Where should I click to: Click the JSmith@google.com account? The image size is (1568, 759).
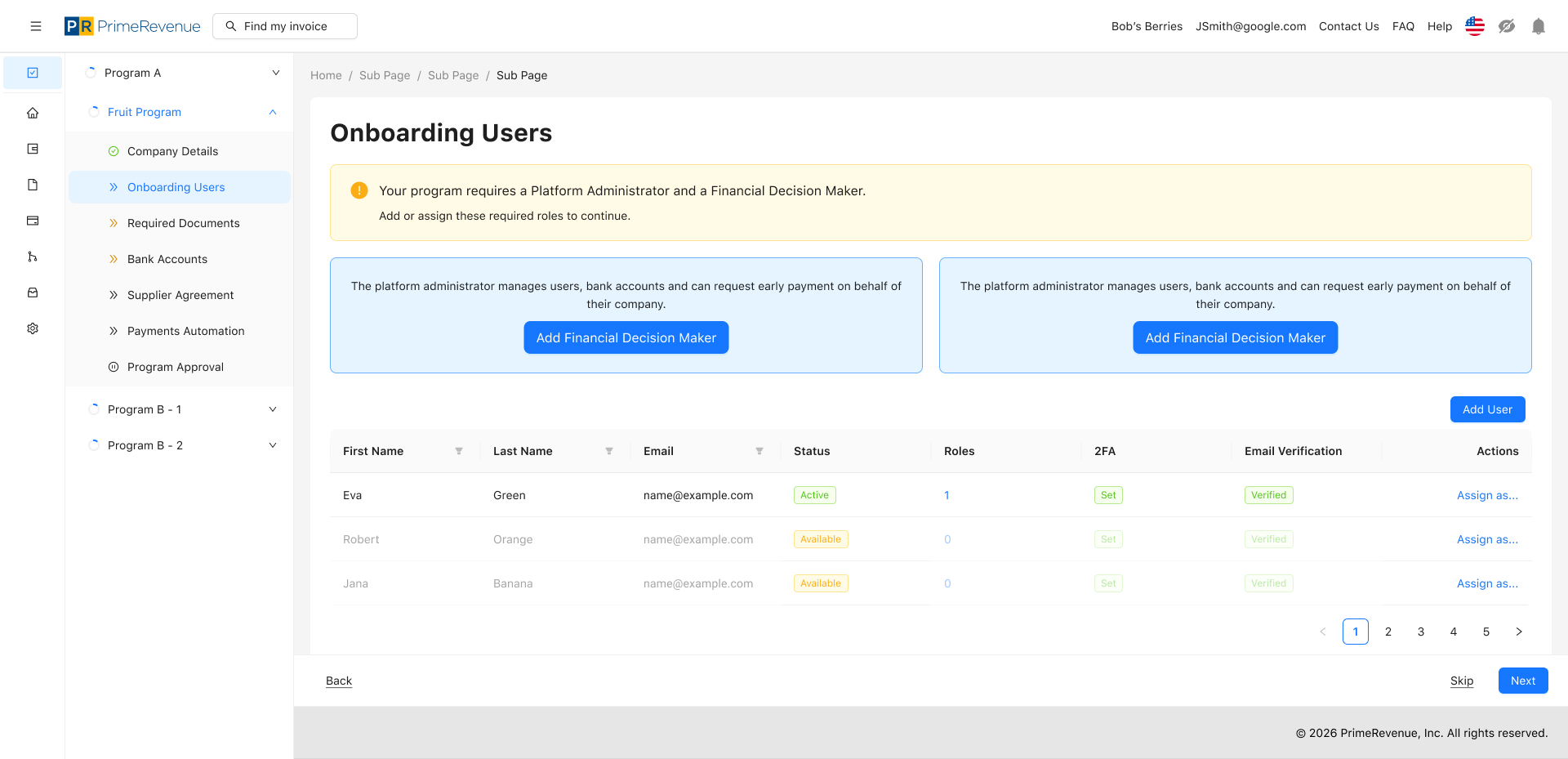(1251, 26)
